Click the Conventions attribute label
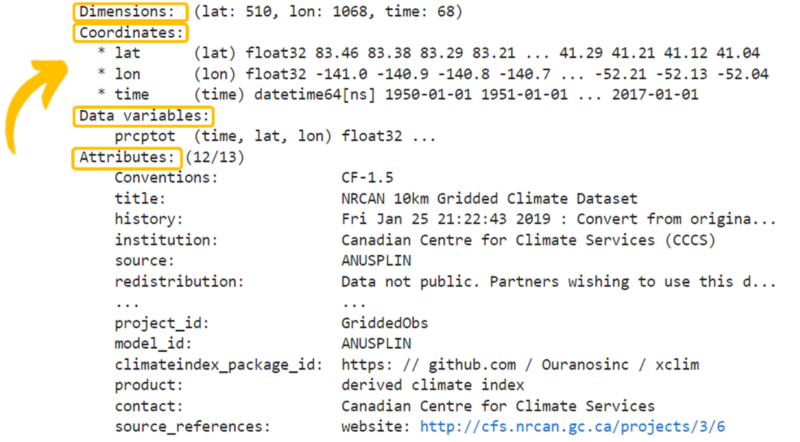The width and height of the screenshot is (800, 442). click(x=166, y=178)
